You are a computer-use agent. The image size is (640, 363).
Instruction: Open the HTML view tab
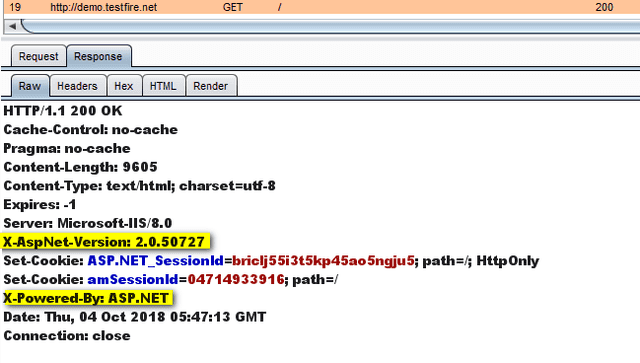pyautogui.click(x=163, y=86)
